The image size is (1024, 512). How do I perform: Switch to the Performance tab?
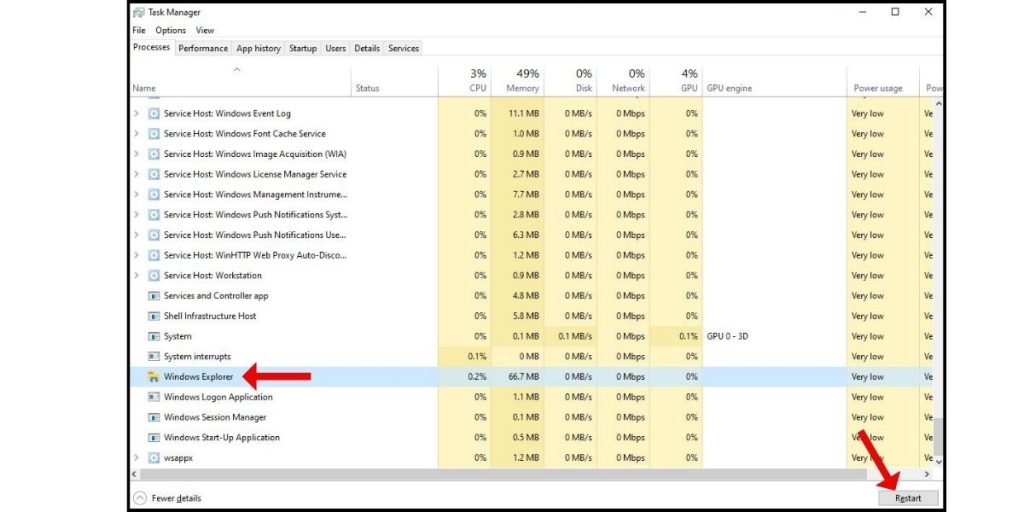coord(203,48)
